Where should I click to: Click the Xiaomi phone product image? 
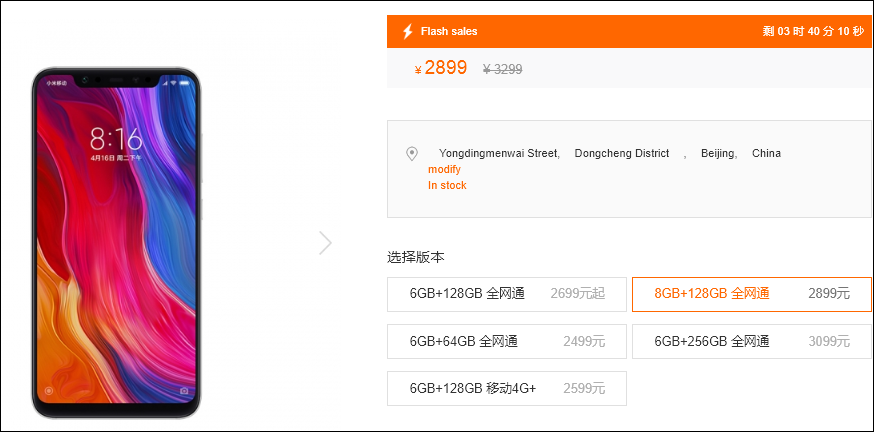click(x=116, y=241)
